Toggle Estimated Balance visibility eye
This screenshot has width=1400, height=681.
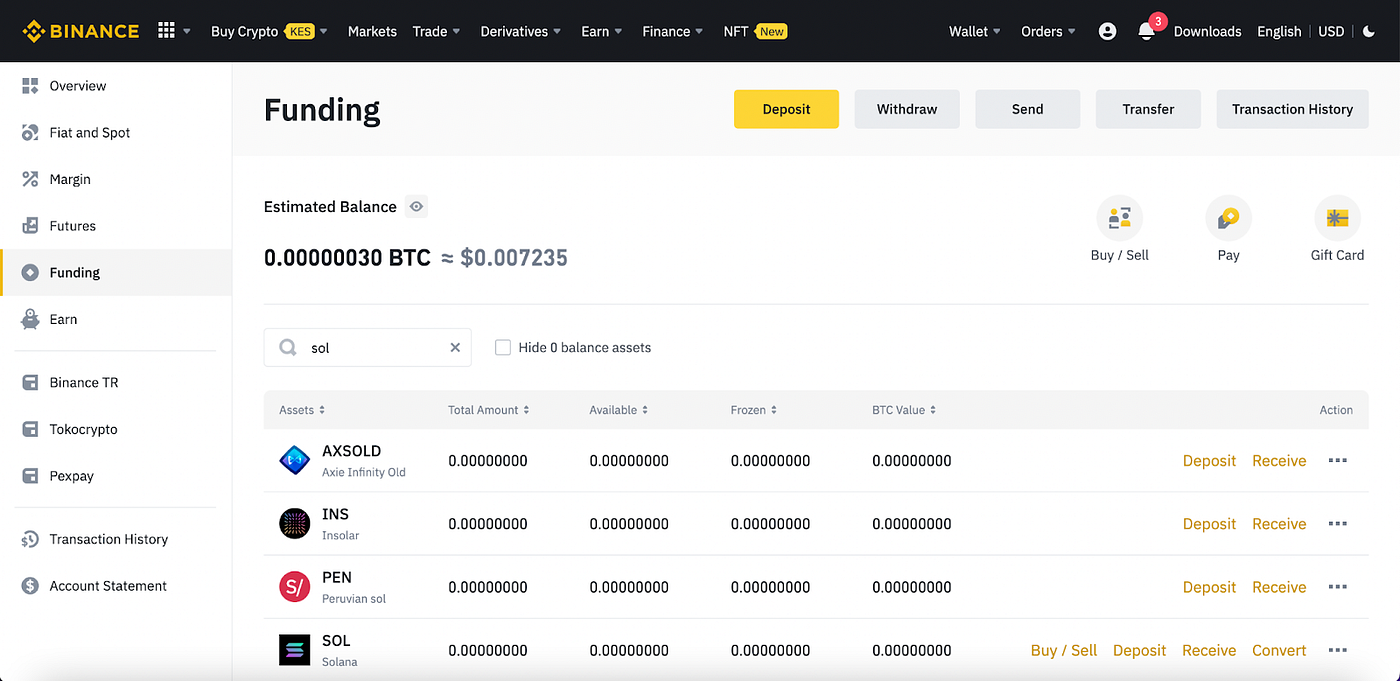click(x=417, y=207)
